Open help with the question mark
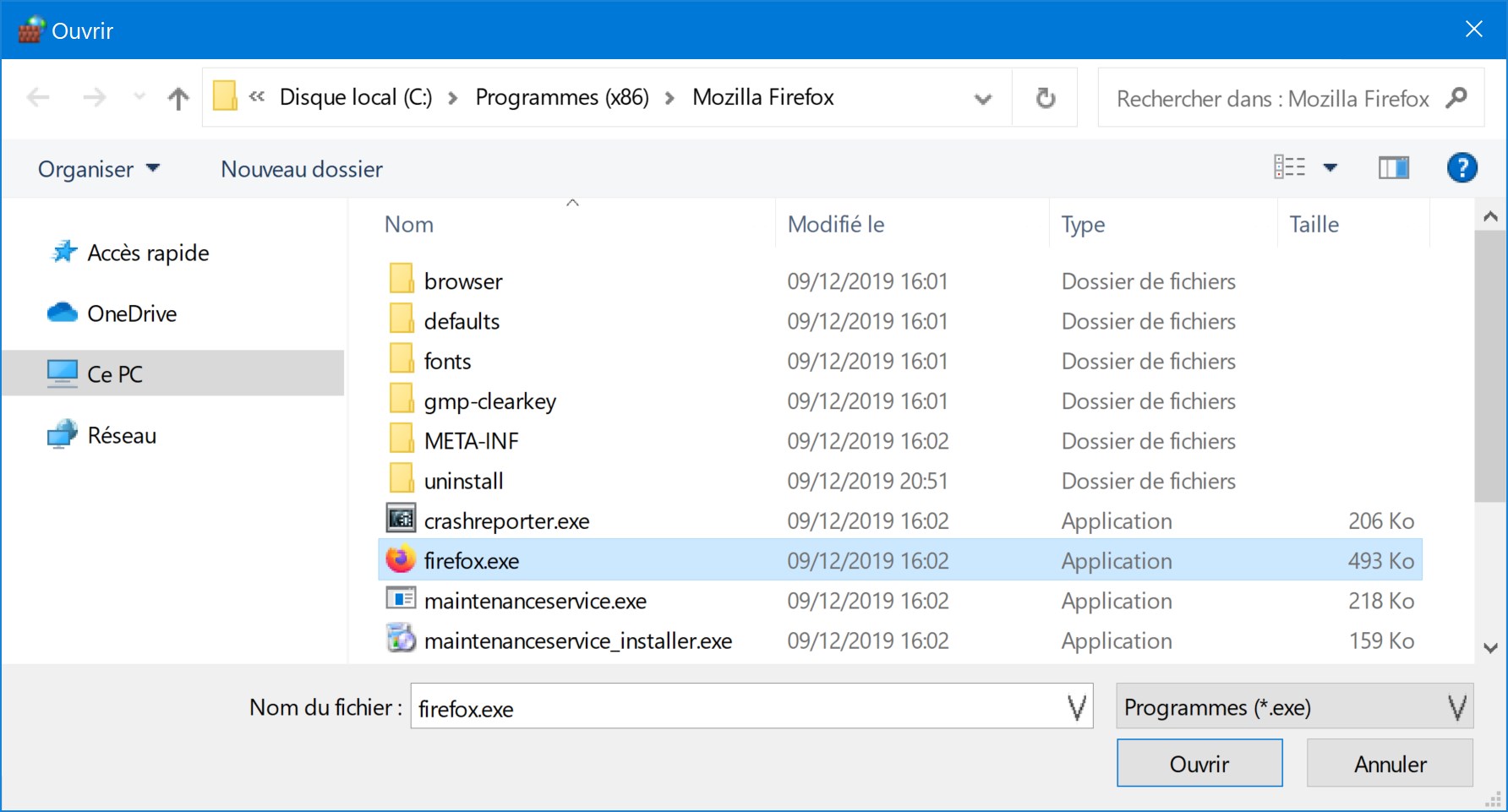The height and width of the screenshot is (812, 1508). tap(1462, 168)
